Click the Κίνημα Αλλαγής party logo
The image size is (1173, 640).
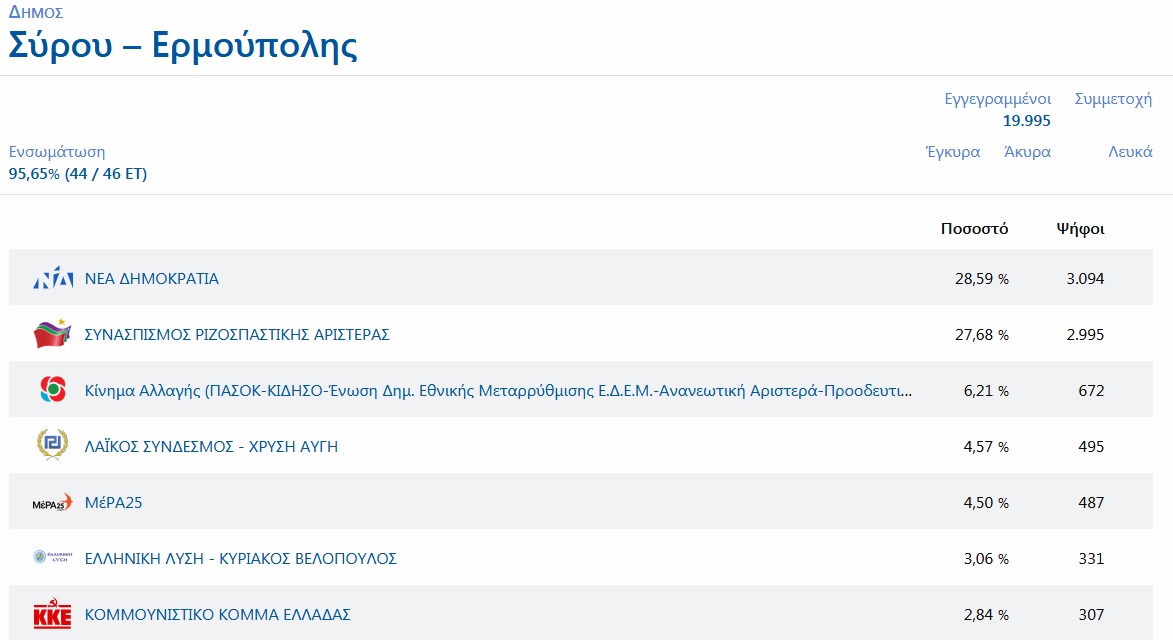pyautogui.click(x=52, y=390)
